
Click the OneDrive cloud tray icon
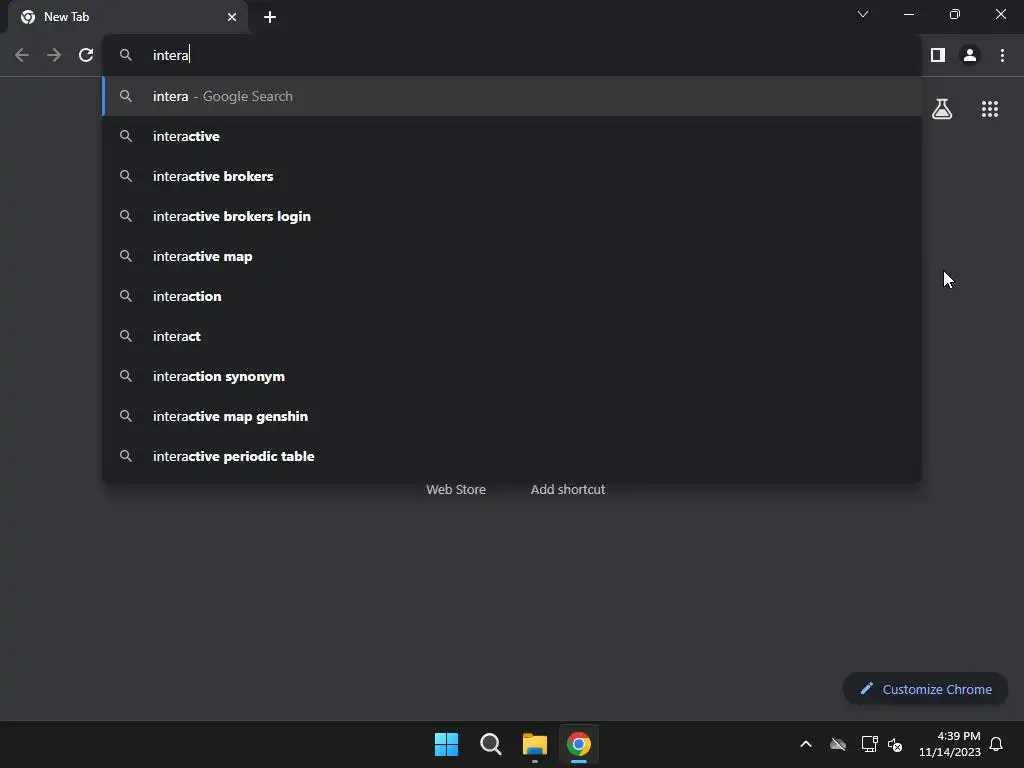click(x=838, y=744)
